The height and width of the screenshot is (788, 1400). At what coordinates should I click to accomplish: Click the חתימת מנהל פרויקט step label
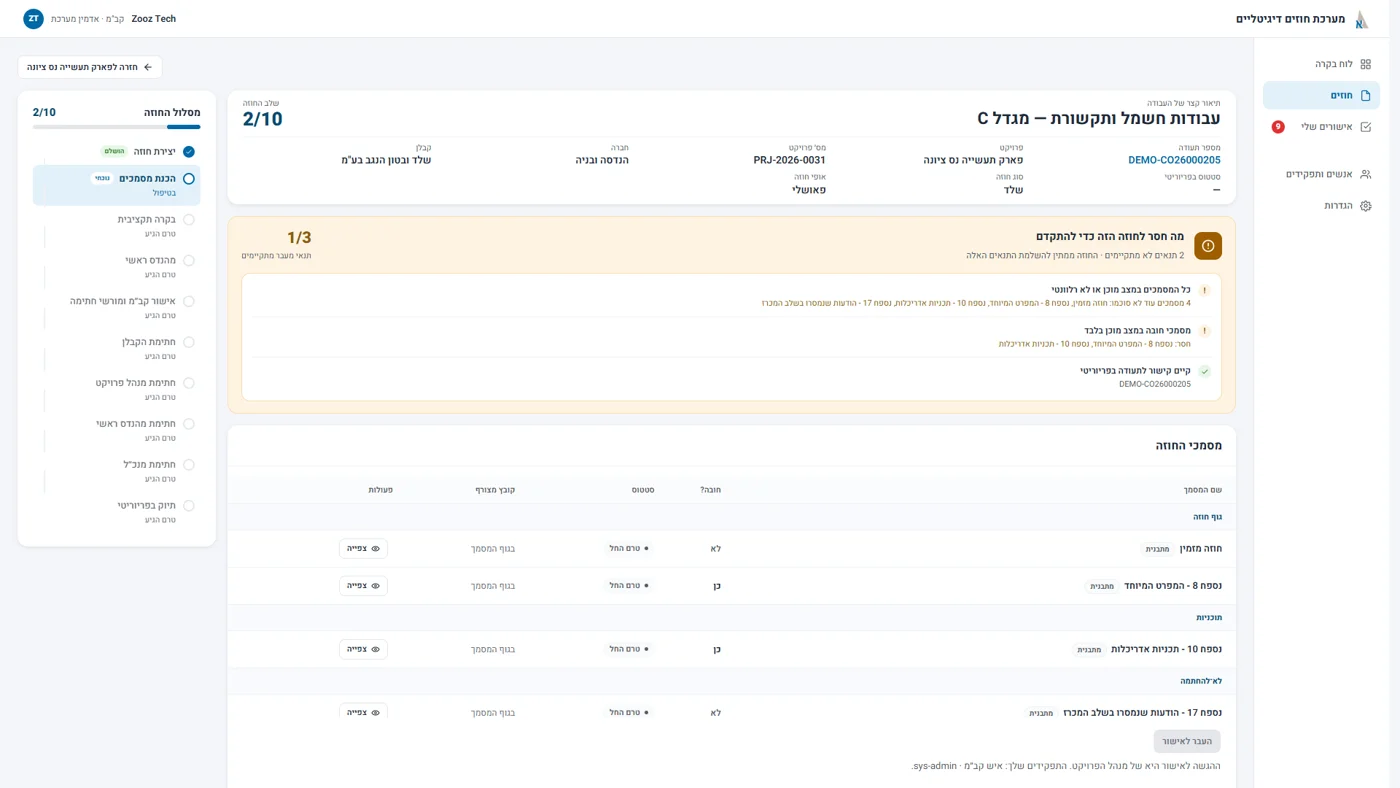click(136, 383)
